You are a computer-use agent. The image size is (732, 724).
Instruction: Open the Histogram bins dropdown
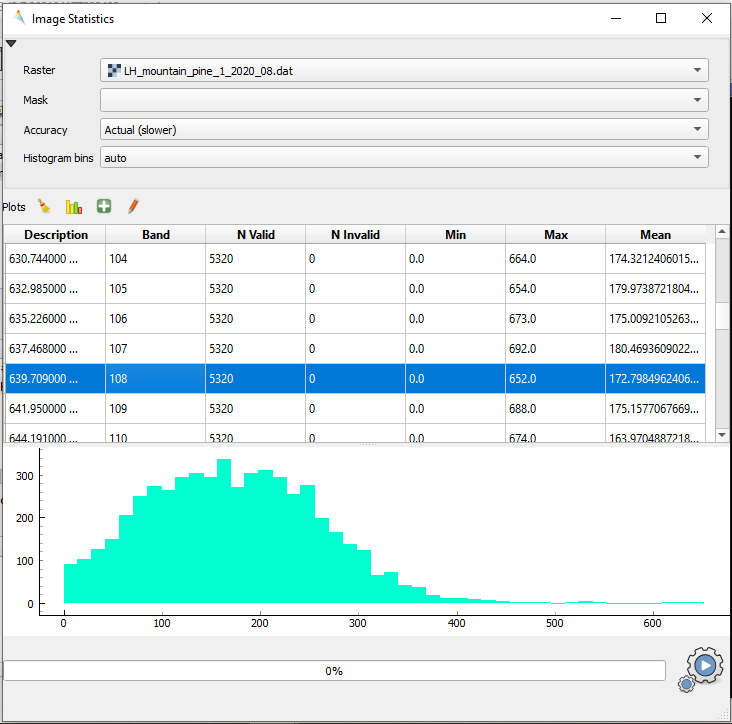coord(404,158)
